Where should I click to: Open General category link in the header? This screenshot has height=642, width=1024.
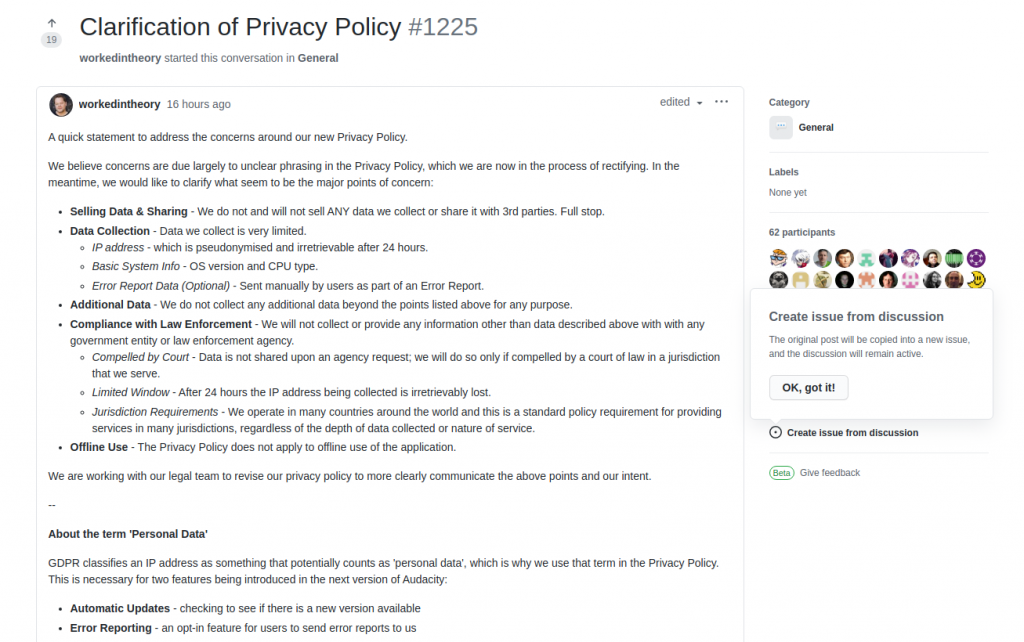pyautogui.click(x=318, y=58)
